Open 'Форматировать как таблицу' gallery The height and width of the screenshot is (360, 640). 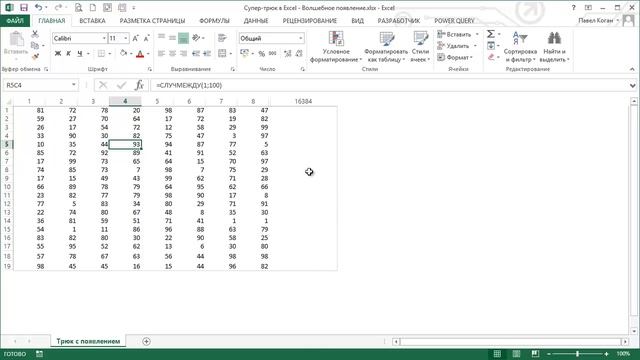[x=386, y=47]
